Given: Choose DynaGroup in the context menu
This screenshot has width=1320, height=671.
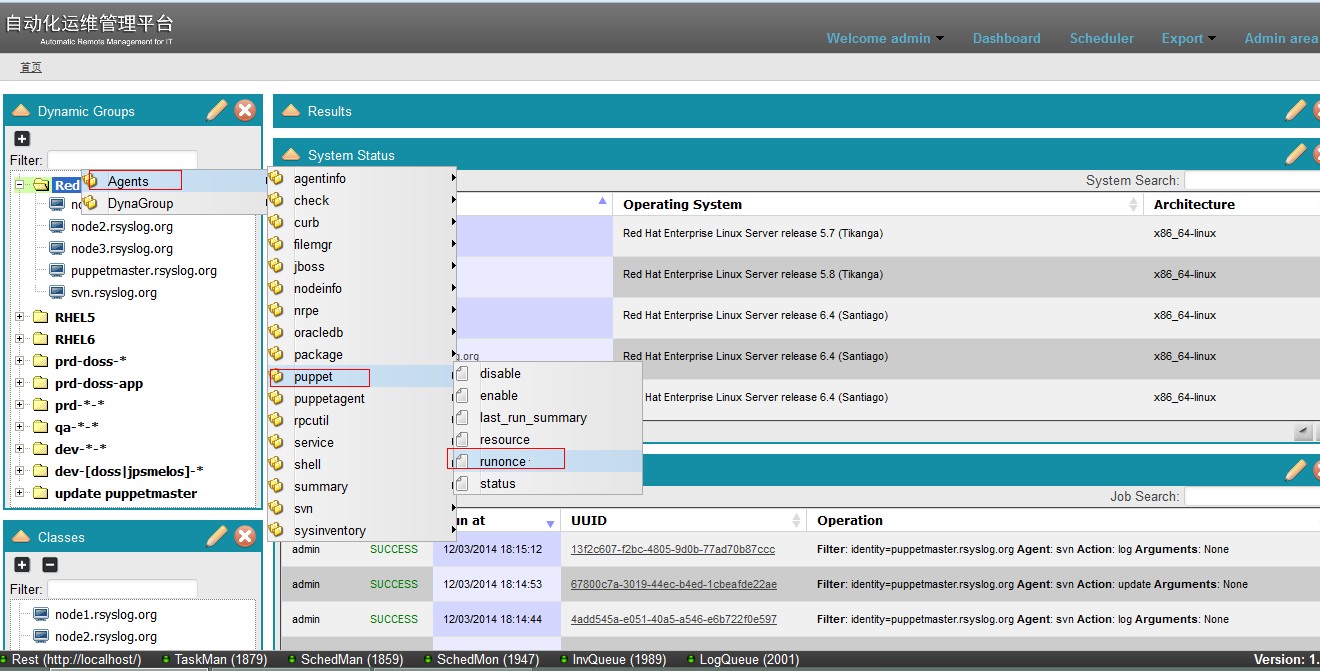Looking at the screenshot, I should point(174,203).
